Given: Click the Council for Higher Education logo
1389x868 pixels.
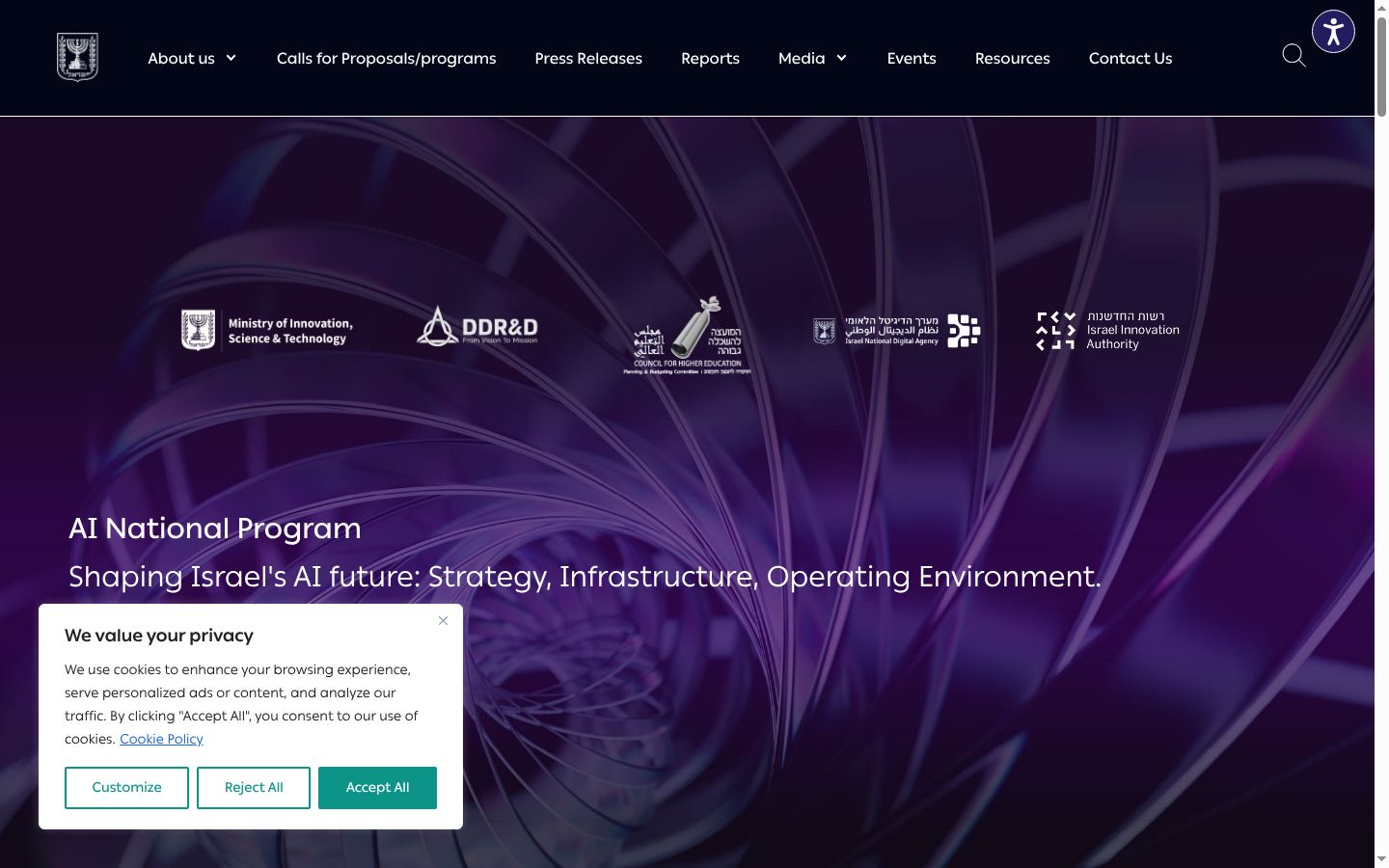Looking at the screenshot, I should (x=686, y=335).
